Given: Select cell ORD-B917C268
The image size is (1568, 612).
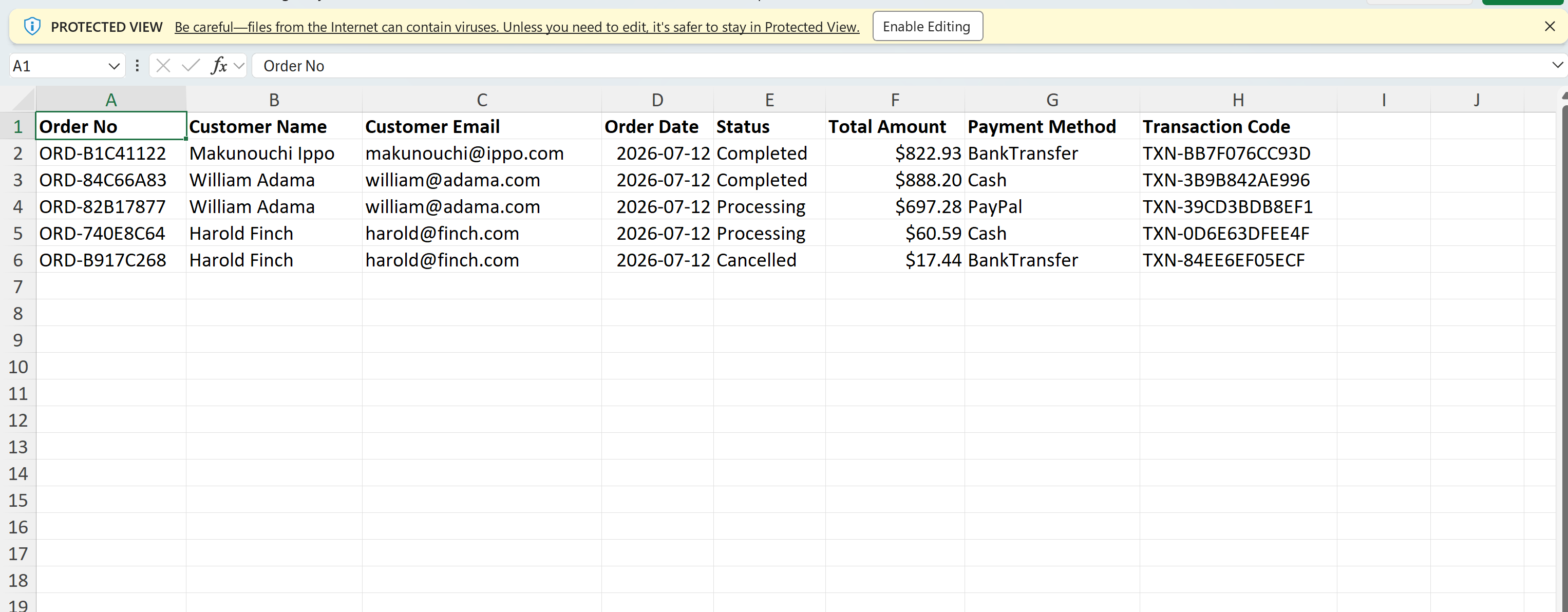Looking at the screenshot, I should [111, 260].
